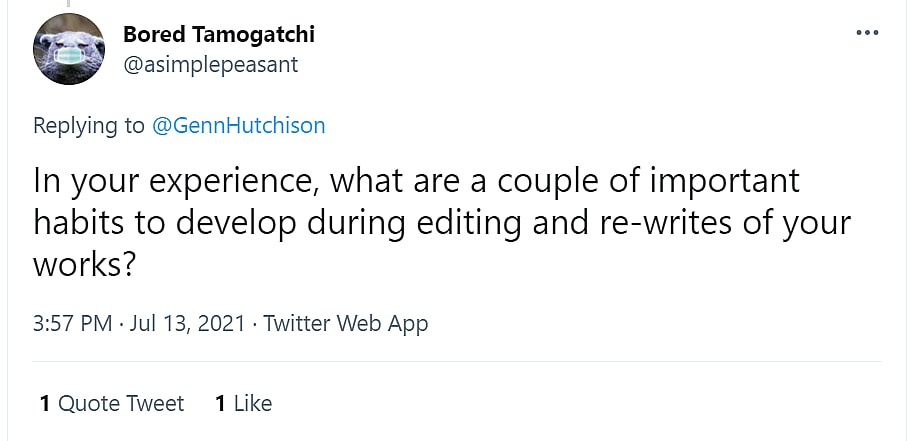
Task: Open the @GennHutchison mention link
Action: click(238, 125)
